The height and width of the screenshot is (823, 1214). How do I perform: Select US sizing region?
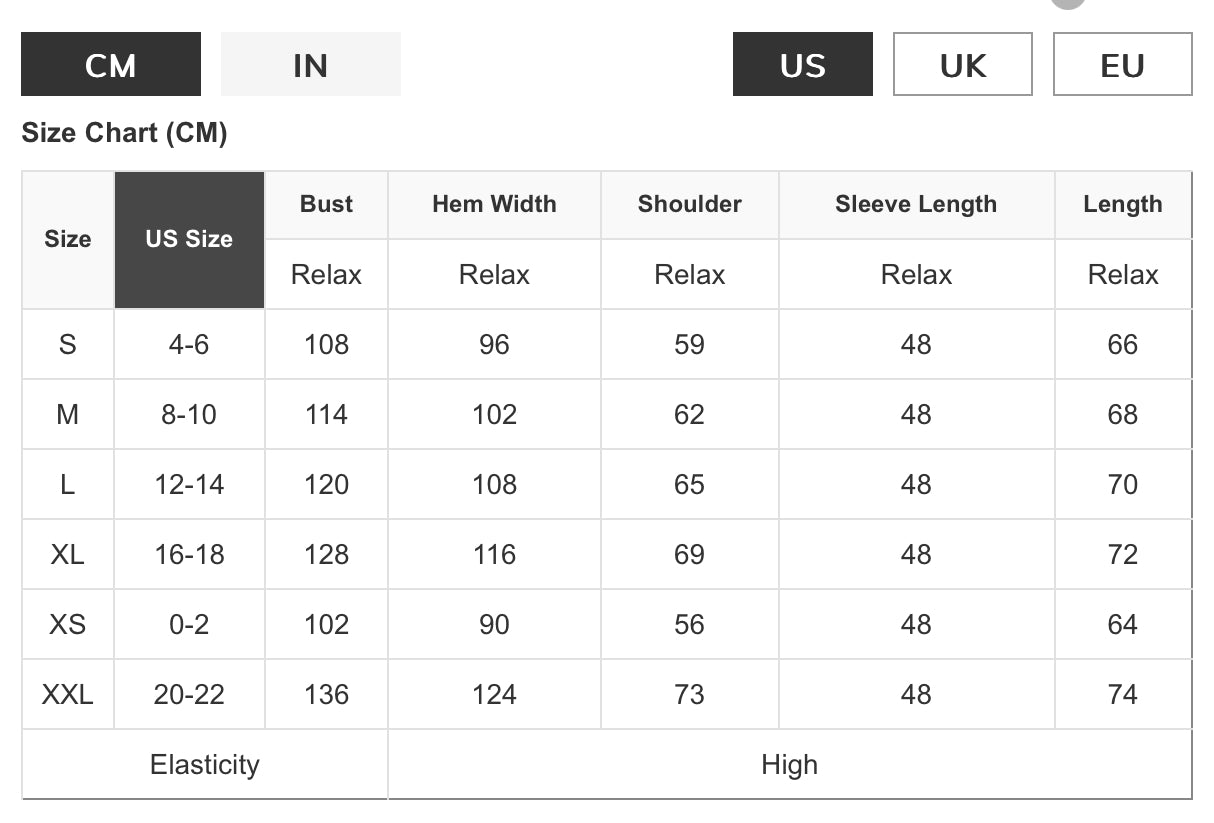(803, 64)
